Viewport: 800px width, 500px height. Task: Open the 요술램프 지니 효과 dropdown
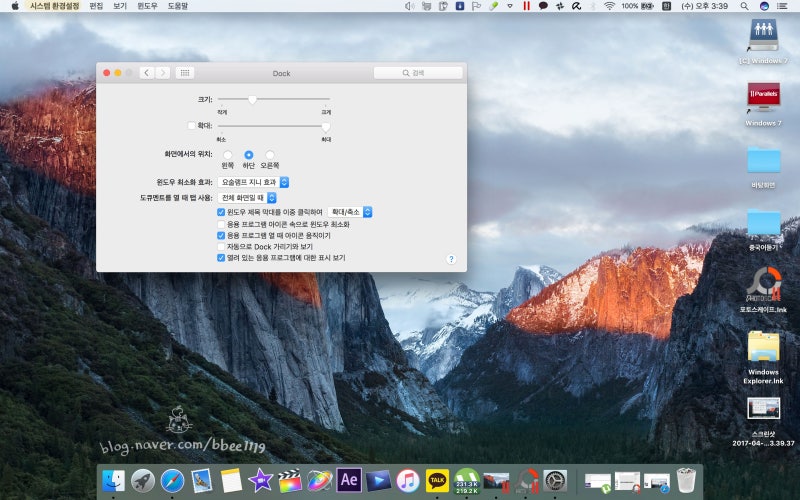(254, 182)
